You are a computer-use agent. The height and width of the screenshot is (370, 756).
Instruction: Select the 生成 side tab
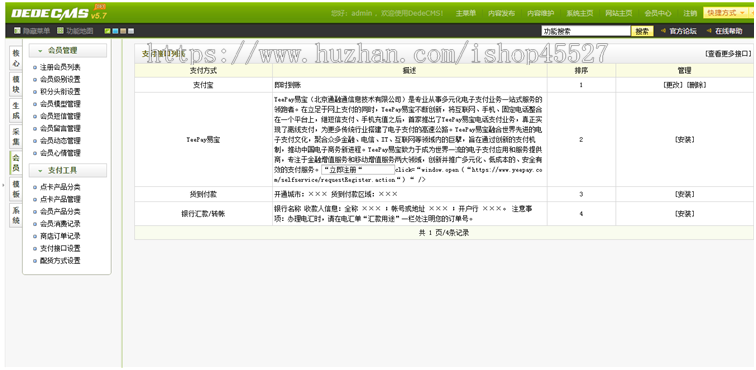tap(16, 110)
